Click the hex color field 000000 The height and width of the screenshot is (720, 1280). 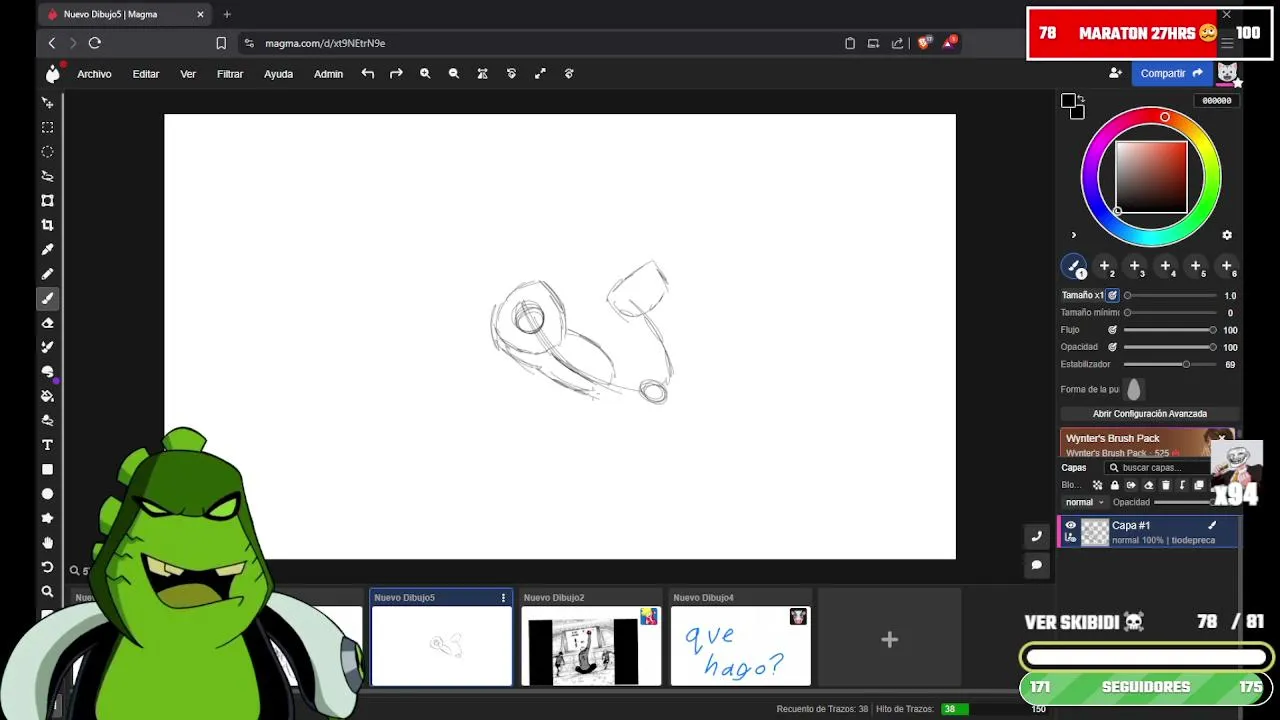[1216, 101]
